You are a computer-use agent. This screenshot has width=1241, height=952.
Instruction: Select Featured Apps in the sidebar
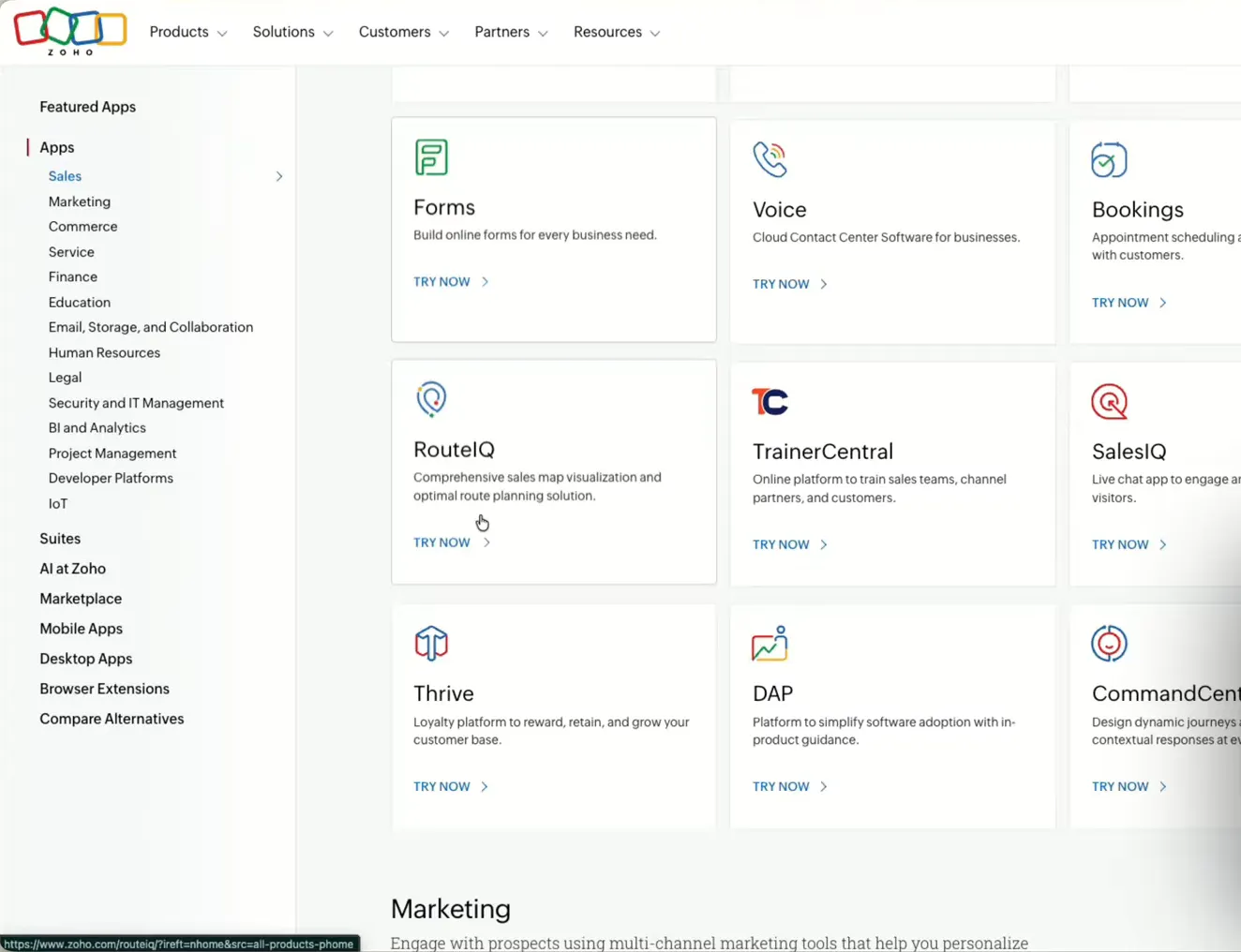pos(87,107)
